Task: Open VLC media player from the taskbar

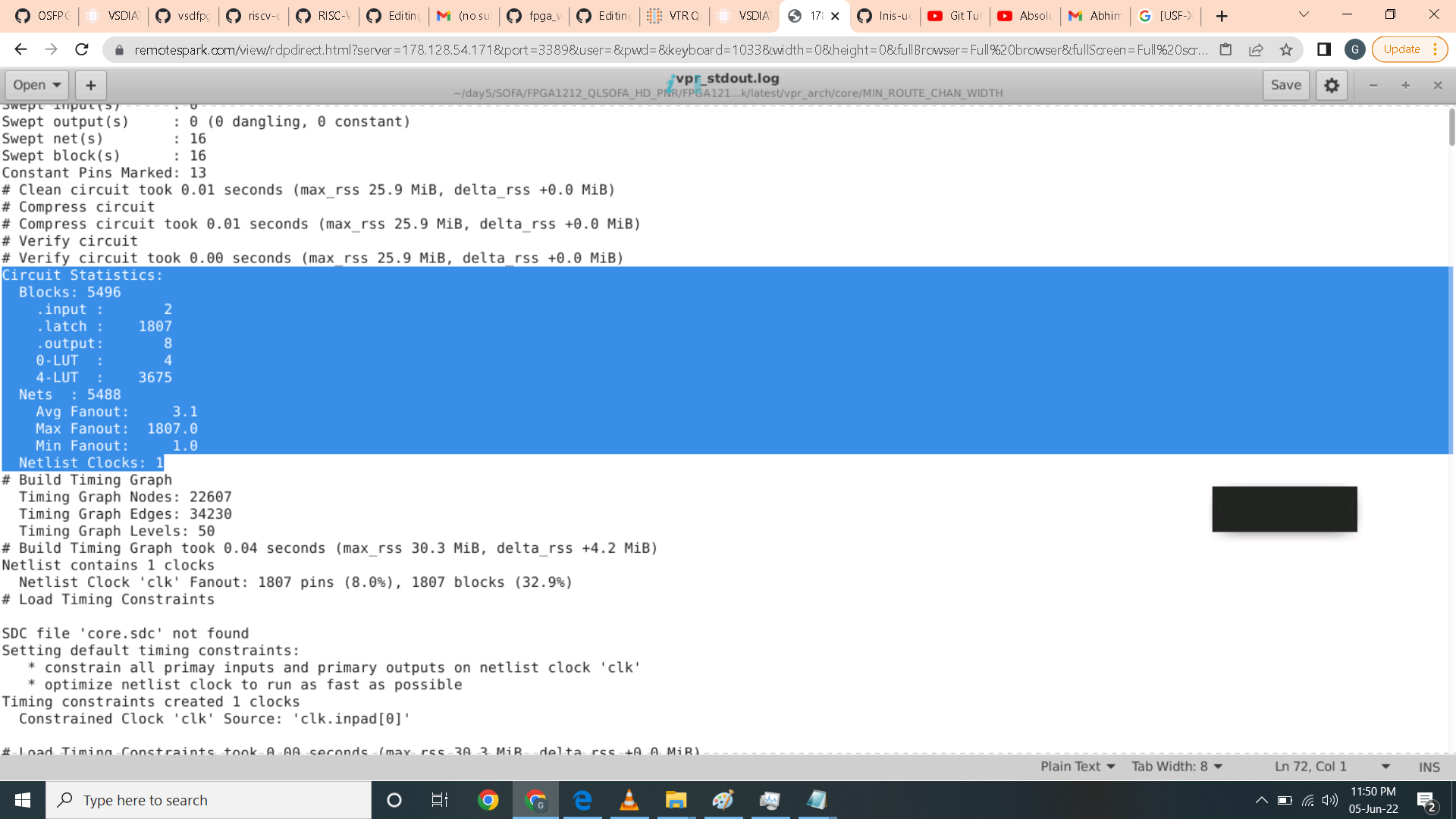Action: (x=629, y=800)
